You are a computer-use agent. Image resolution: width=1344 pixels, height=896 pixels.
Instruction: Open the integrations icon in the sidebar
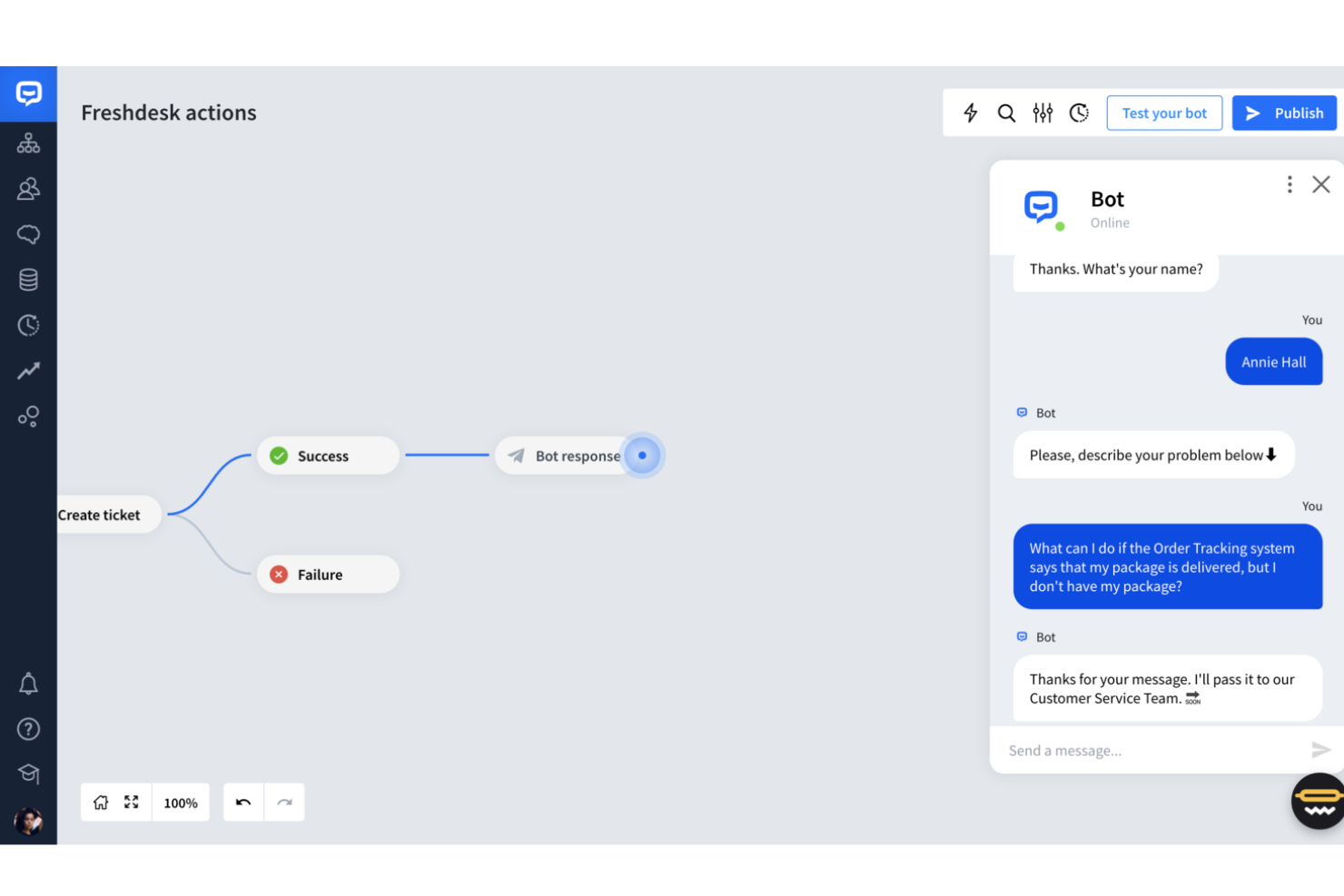click(x=28, y=417)
